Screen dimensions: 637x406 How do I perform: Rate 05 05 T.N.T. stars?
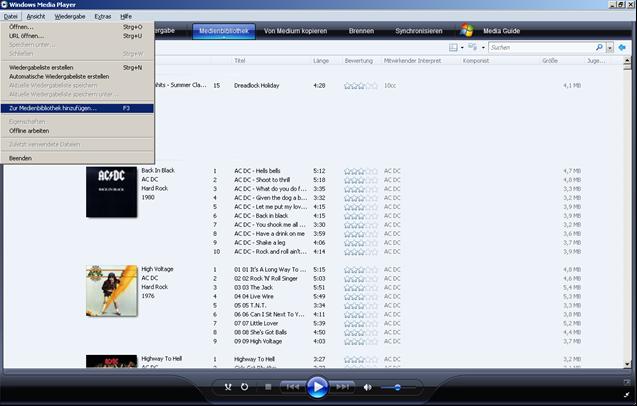point(361,306)
